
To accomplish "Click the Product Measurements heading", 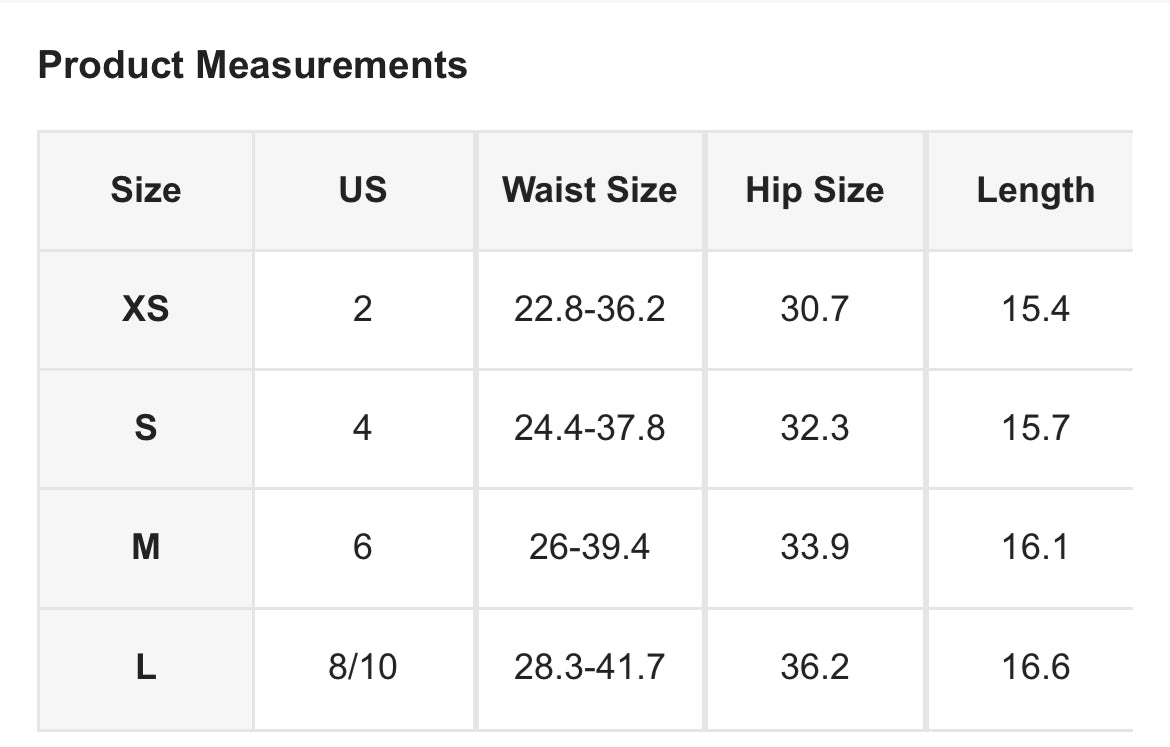I will pyautogui.click(x=252, y=65).
